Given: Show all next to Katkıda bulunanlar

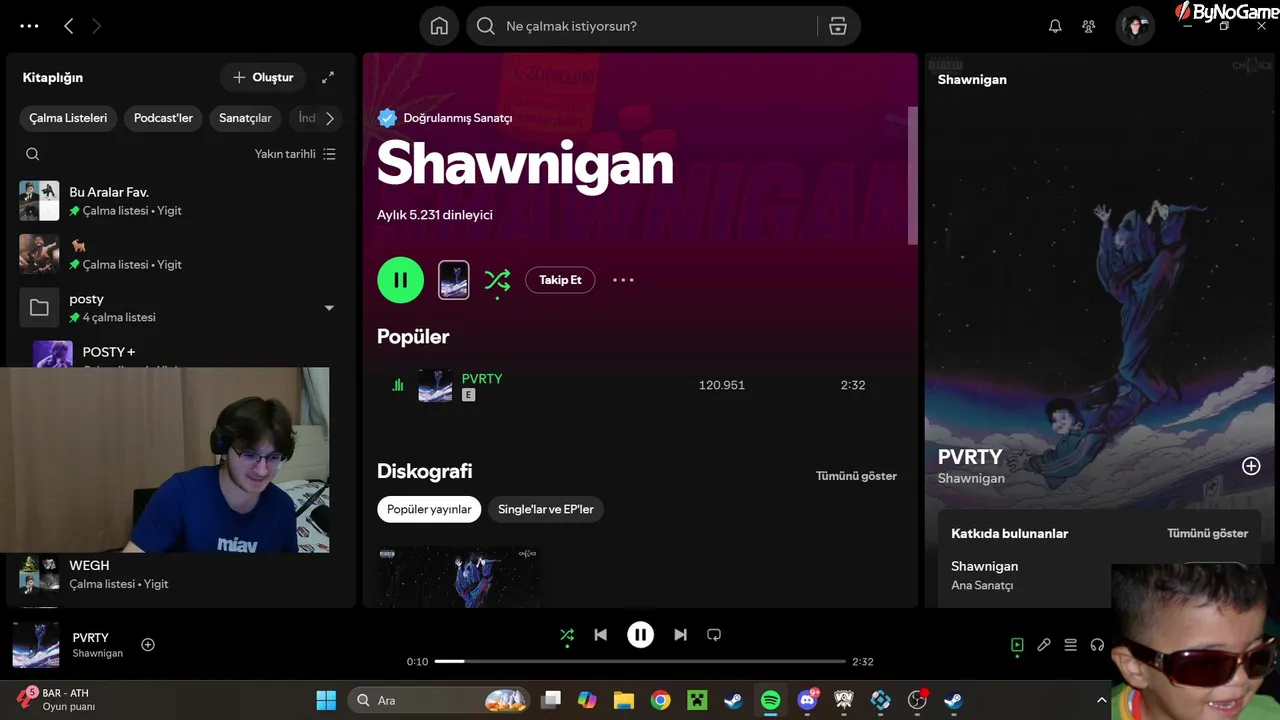Looking at the screenshot, I should click(x=1207, y=533).
